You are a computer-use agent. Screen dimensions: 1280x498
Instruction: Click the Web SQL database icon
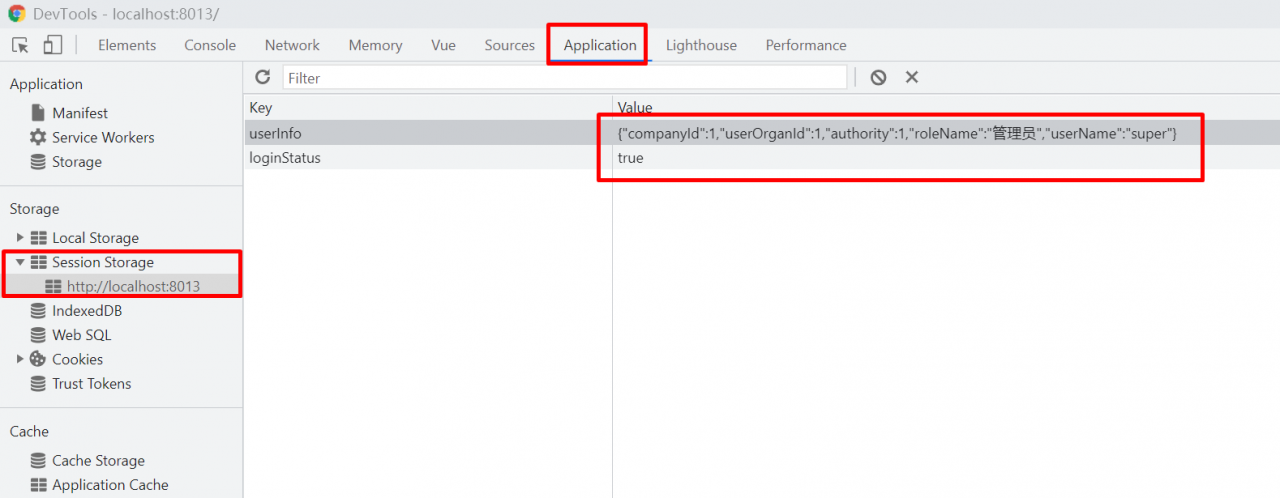pyautogui.click(x=38, y=335)
